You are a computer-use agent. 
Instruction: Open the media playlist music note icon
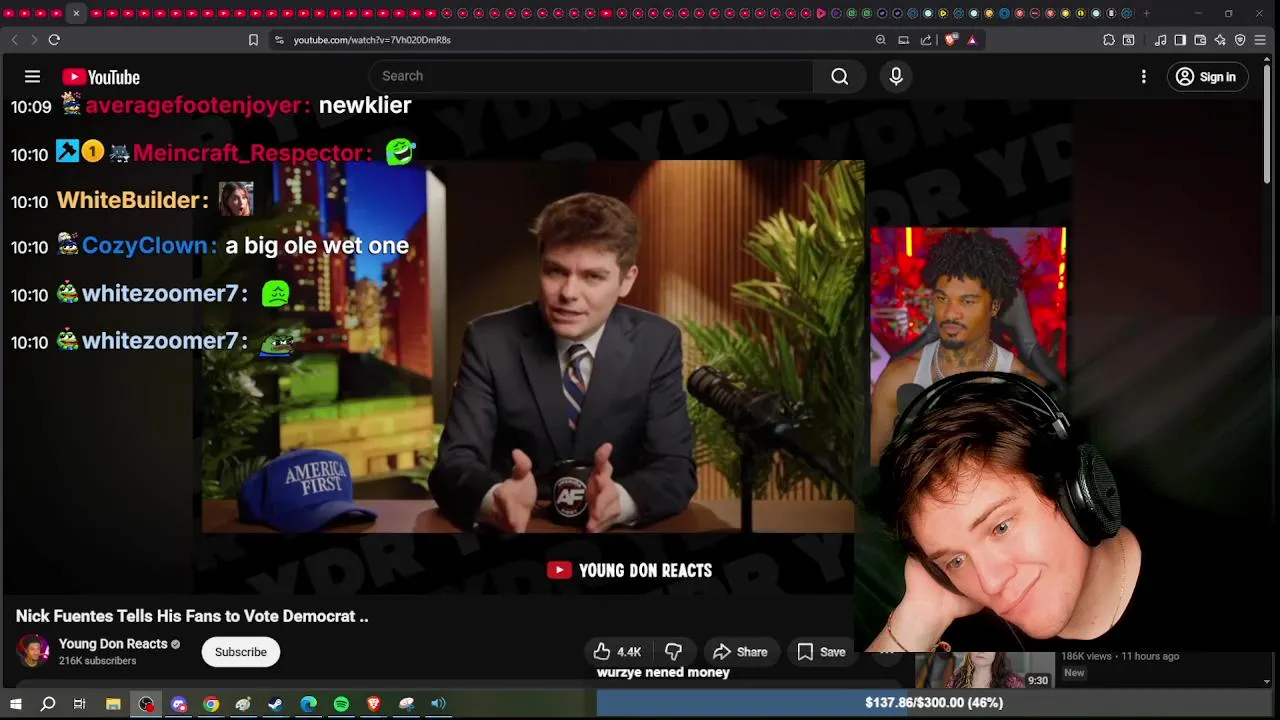pos(1160,40)
